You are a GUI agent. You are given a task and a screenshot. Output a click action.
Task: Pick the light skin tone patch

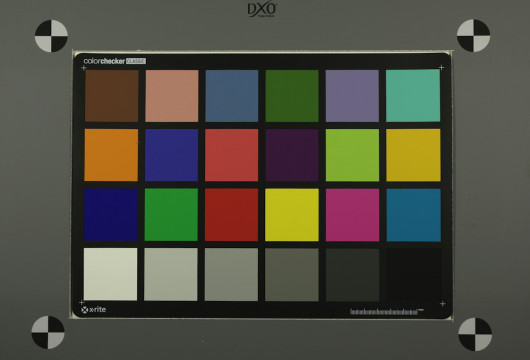[x=172, y=96]
